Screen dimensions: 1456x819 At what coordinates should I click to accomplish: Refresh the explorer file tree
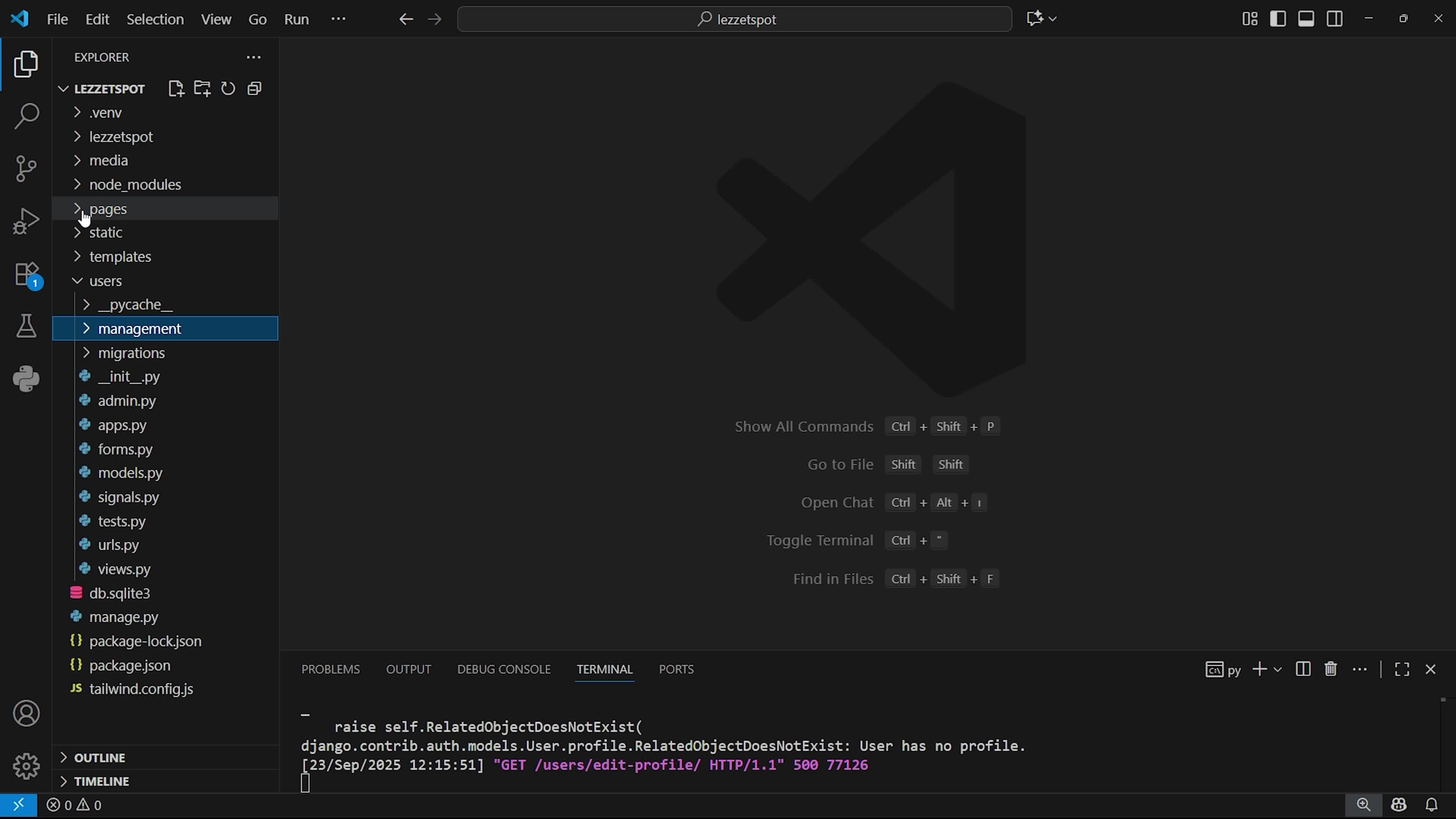click(228, 89)
